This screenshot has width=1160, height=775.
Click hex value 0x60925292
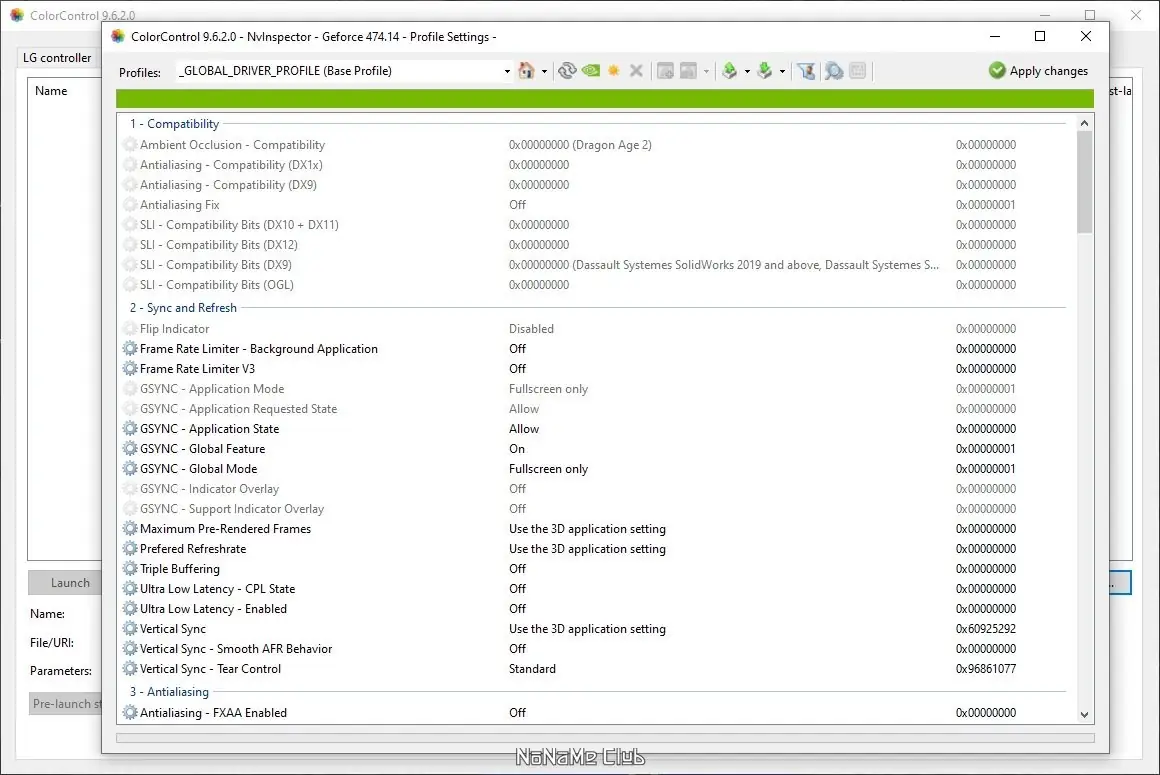click(985, 629)
